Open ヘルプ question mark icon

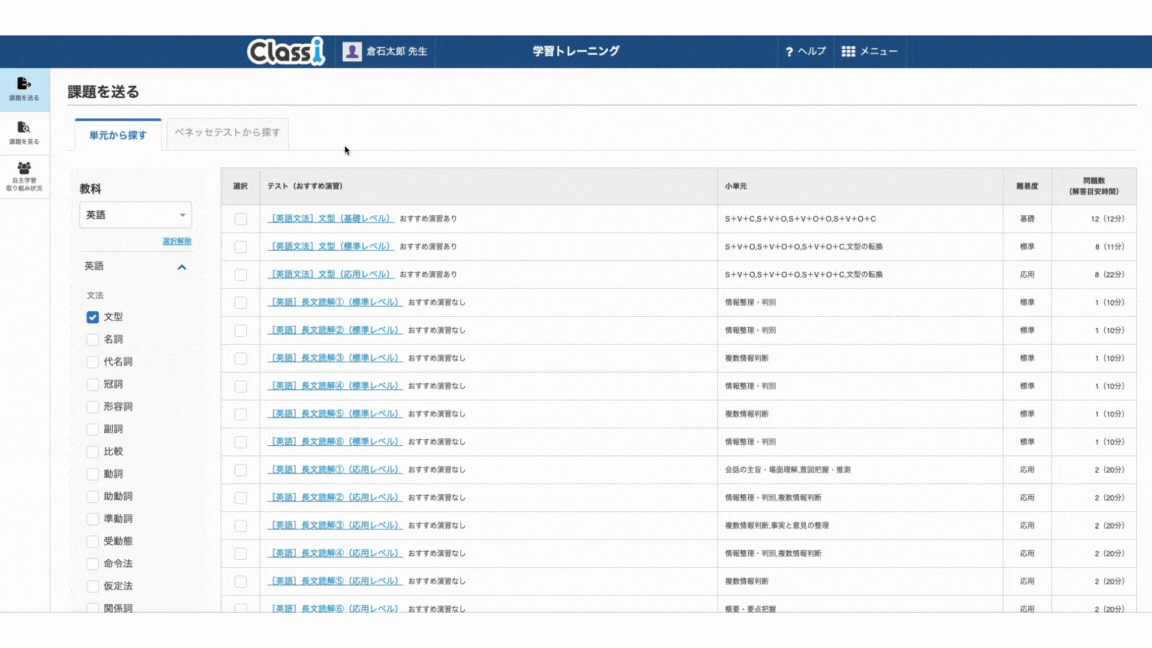pos(789,52)
